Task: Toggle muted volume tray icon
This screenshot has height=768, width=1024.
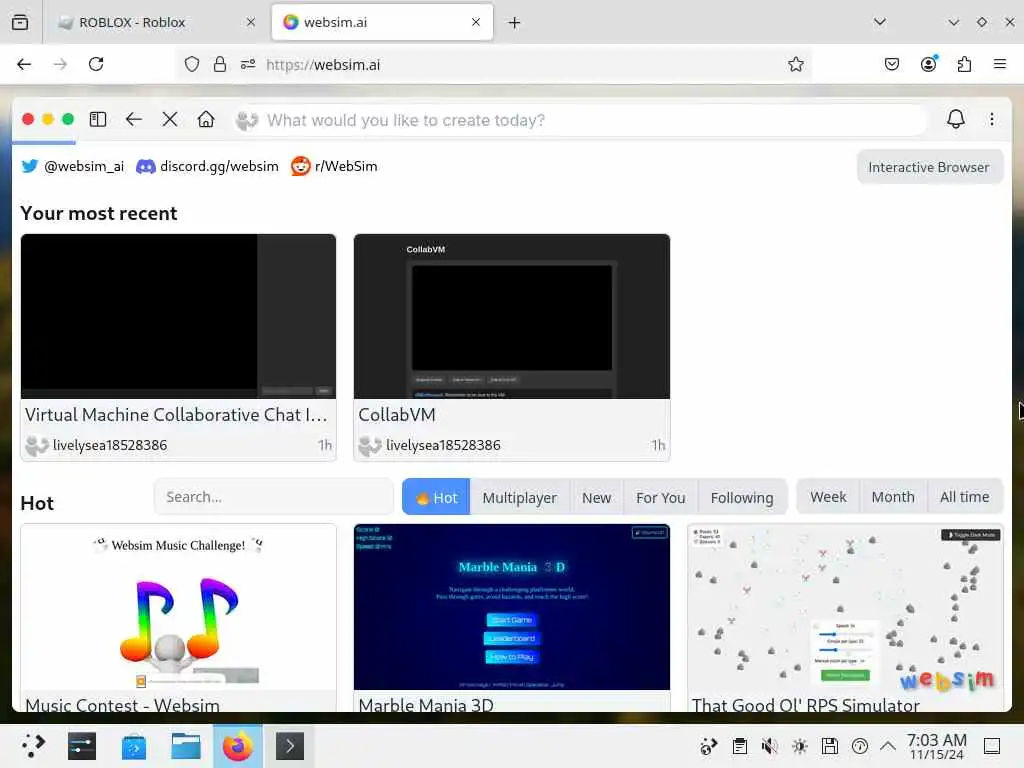Action: coord(769,746)
